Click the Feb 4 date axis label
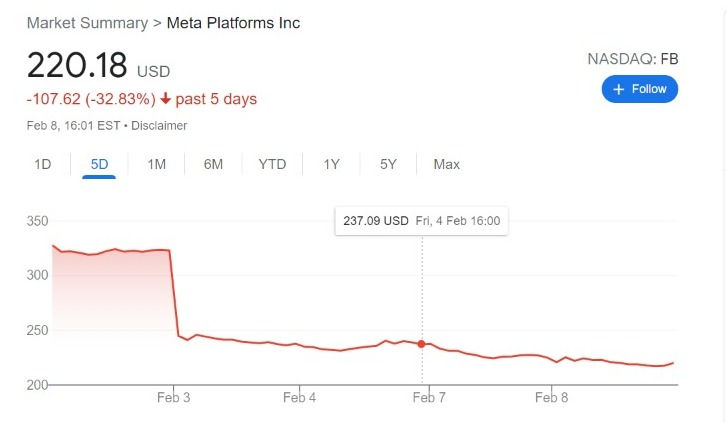 coord(299,397)
